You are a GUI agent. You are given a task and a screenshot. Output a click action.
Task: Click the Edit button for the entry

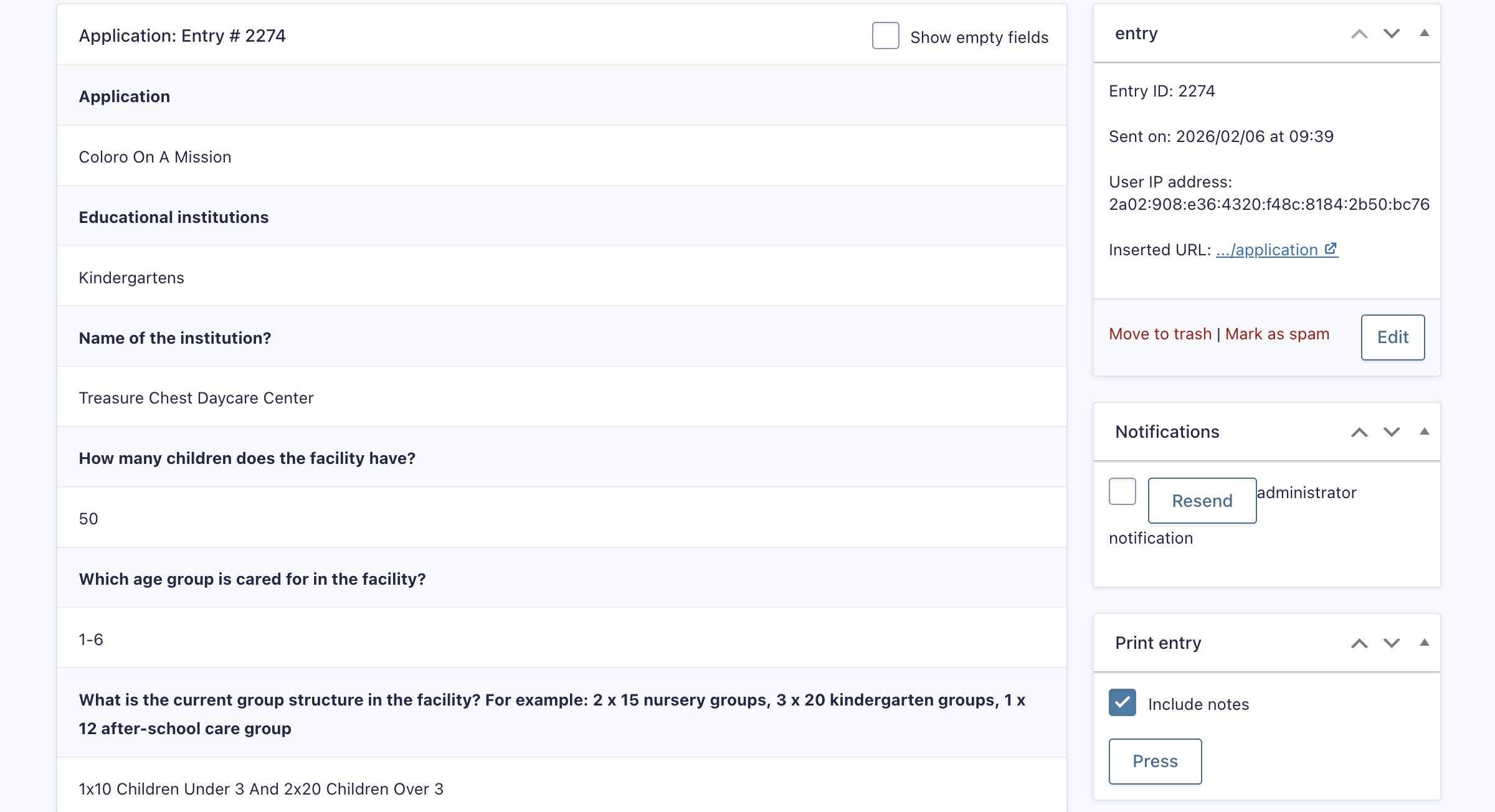[1393, 338]
